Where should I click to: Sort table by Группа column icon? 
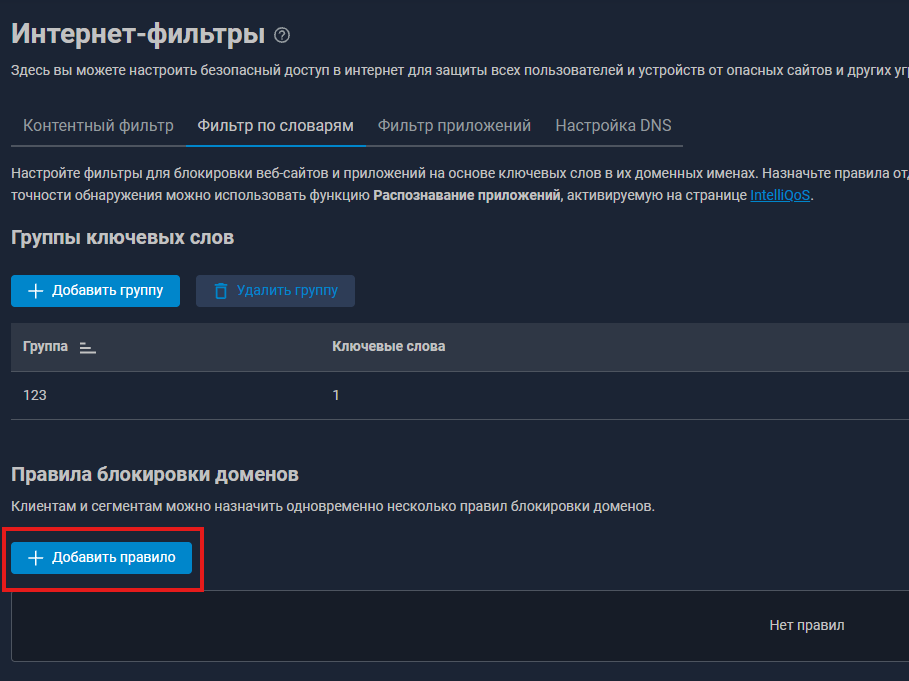coord(88,348)
